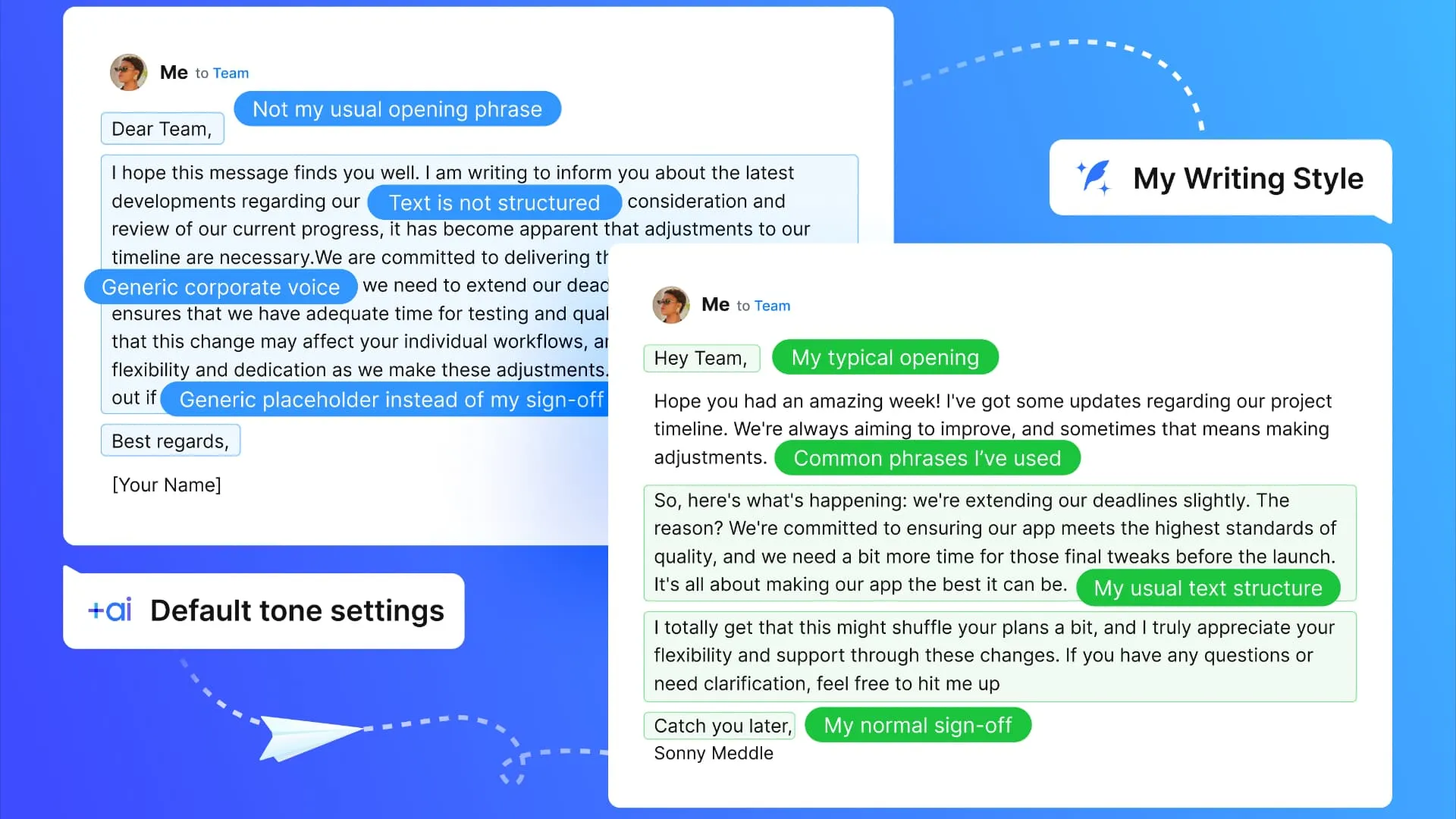Toggle the Generic corporate voice label
The width and height of the screenshot is (1456, 819).
[x=219, y=287]
